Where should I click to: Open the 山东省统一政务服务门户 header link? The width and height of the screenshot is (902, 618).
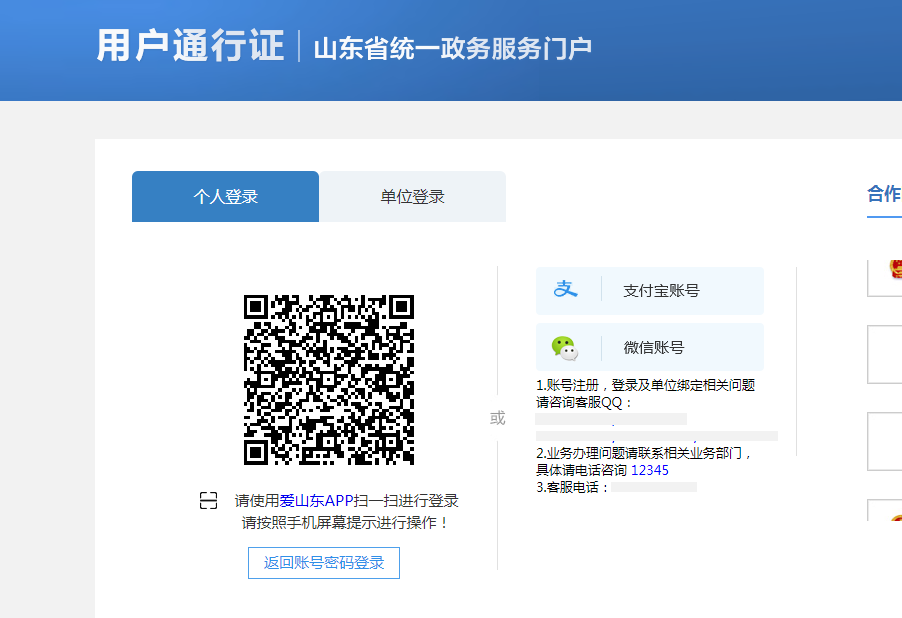(453, 46)
